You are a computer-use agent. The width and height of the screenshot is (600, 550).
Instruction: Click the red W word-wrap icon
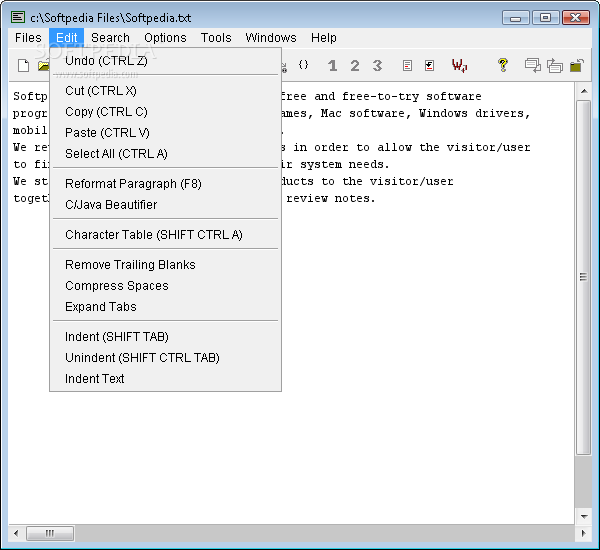(x=459, y=65)
